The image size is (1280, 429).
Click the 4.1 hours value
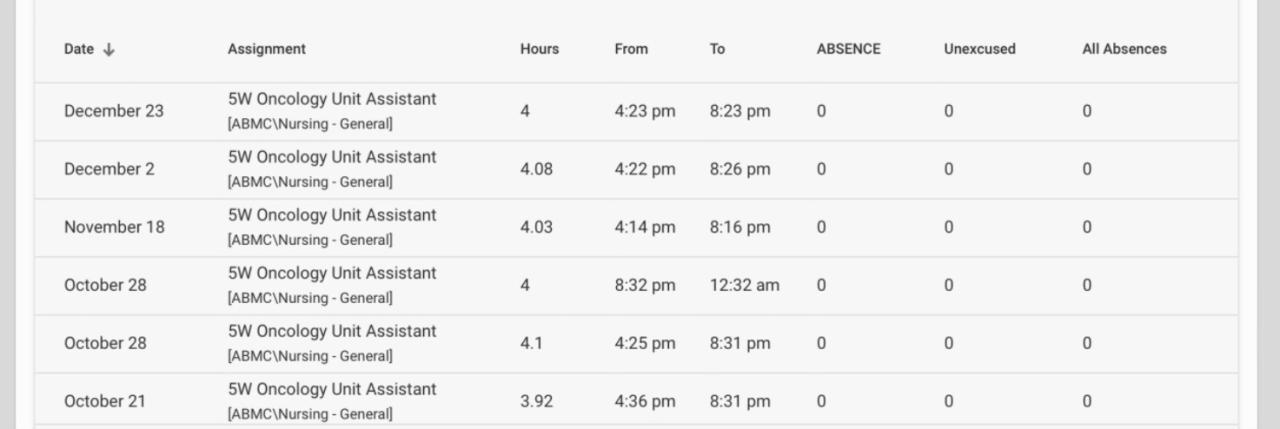tap(531, 343)
